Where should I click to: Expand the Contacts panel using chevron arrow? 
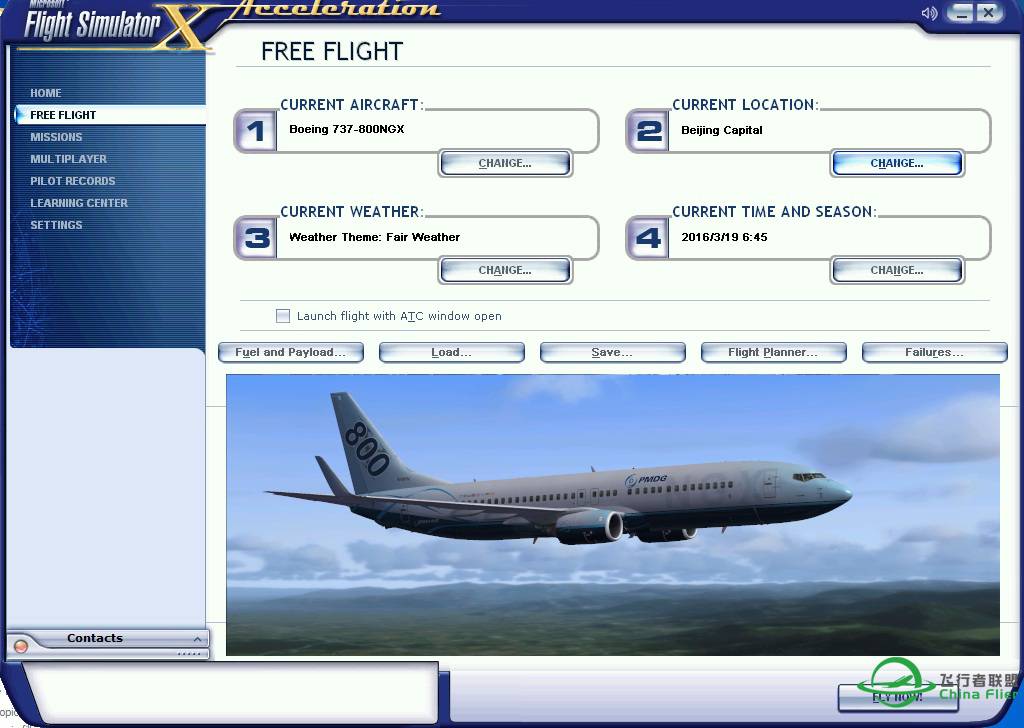[197, 639]
